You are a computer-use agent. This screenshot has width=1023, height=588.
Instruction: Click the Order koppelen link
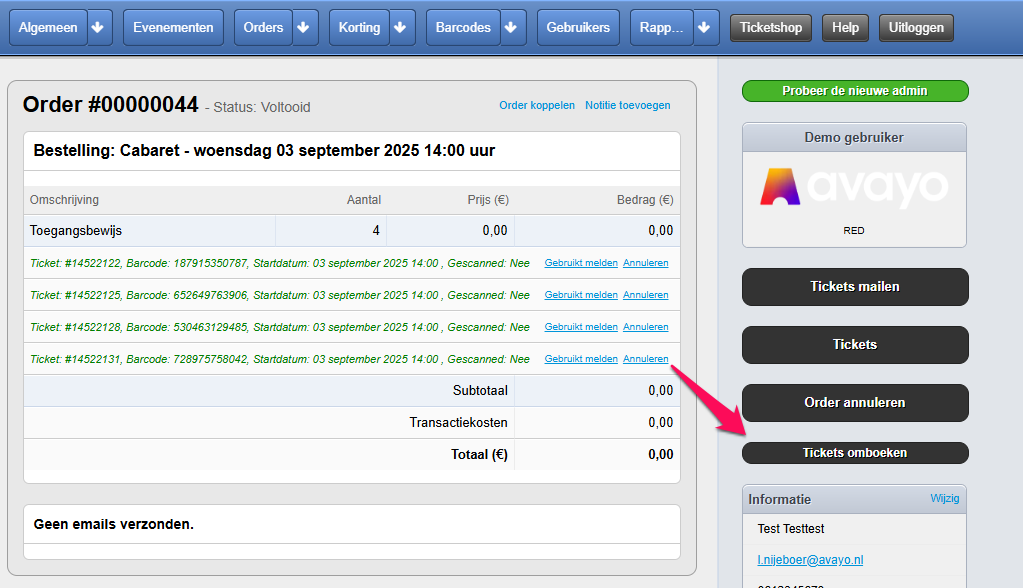click(537, 105)
